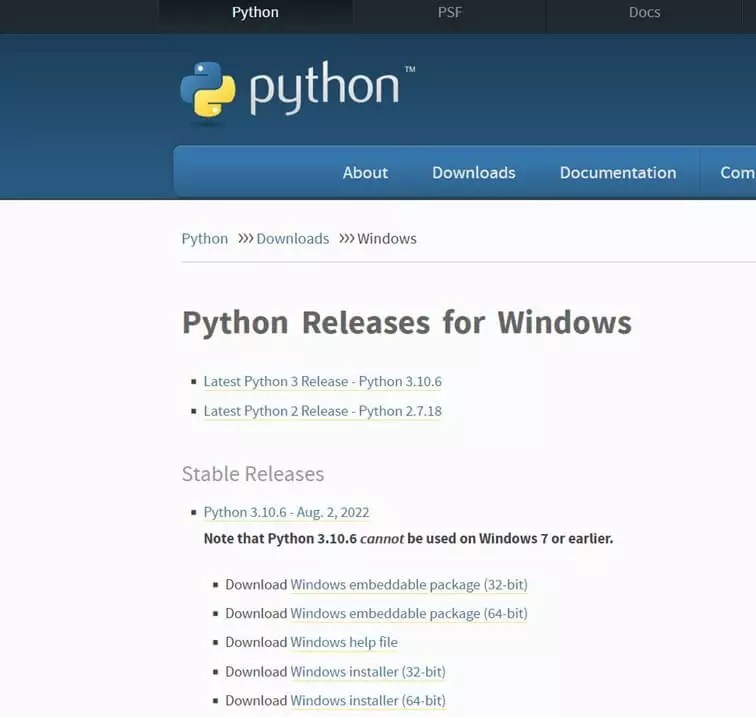This screenshot has width=756, height=717.
Task: Open the partially visible Community menu
Action: point(738,173)
